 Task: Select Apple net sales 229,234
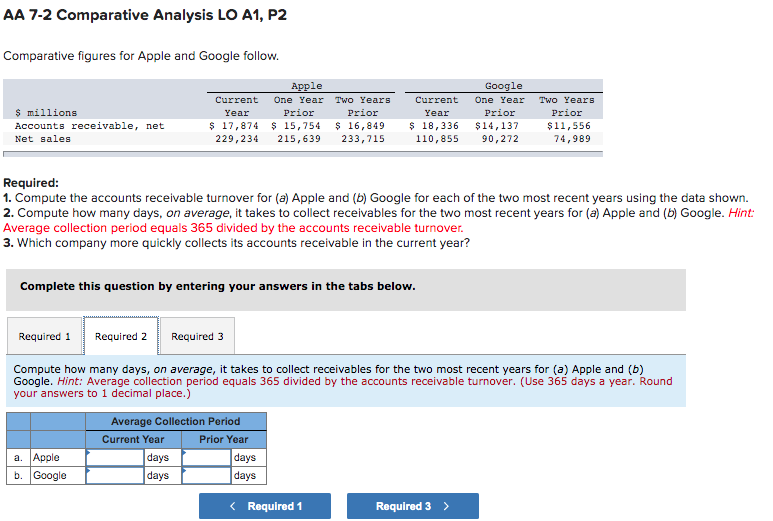click(237, 139)
